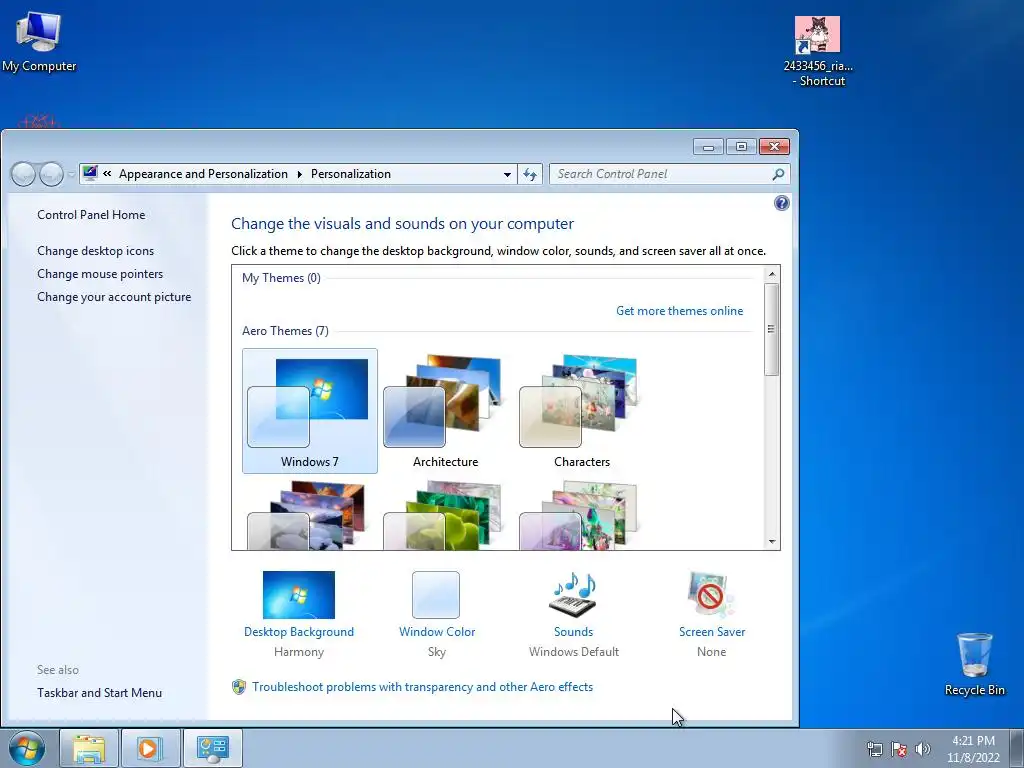Click the Control Panel icon in address bar
The width and height of the screenshot is (1024, 768).
pyautogui.click(x=90, y=173)
